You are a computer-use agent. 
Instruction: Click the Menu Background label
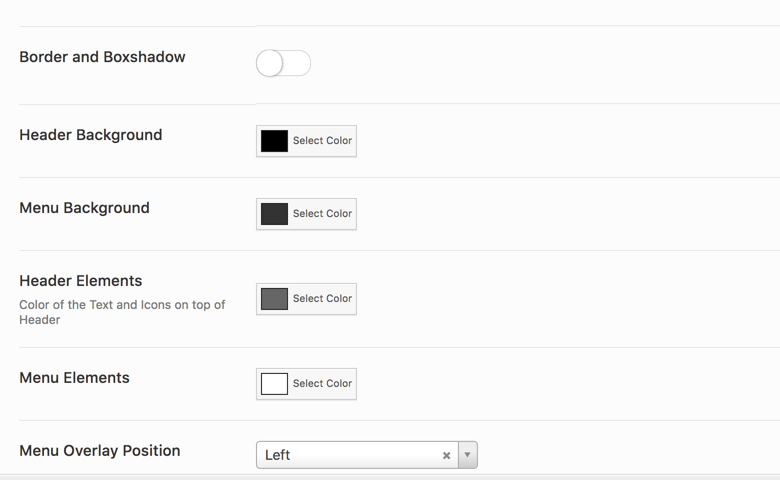pyautogui.click(x=85, y=208)
